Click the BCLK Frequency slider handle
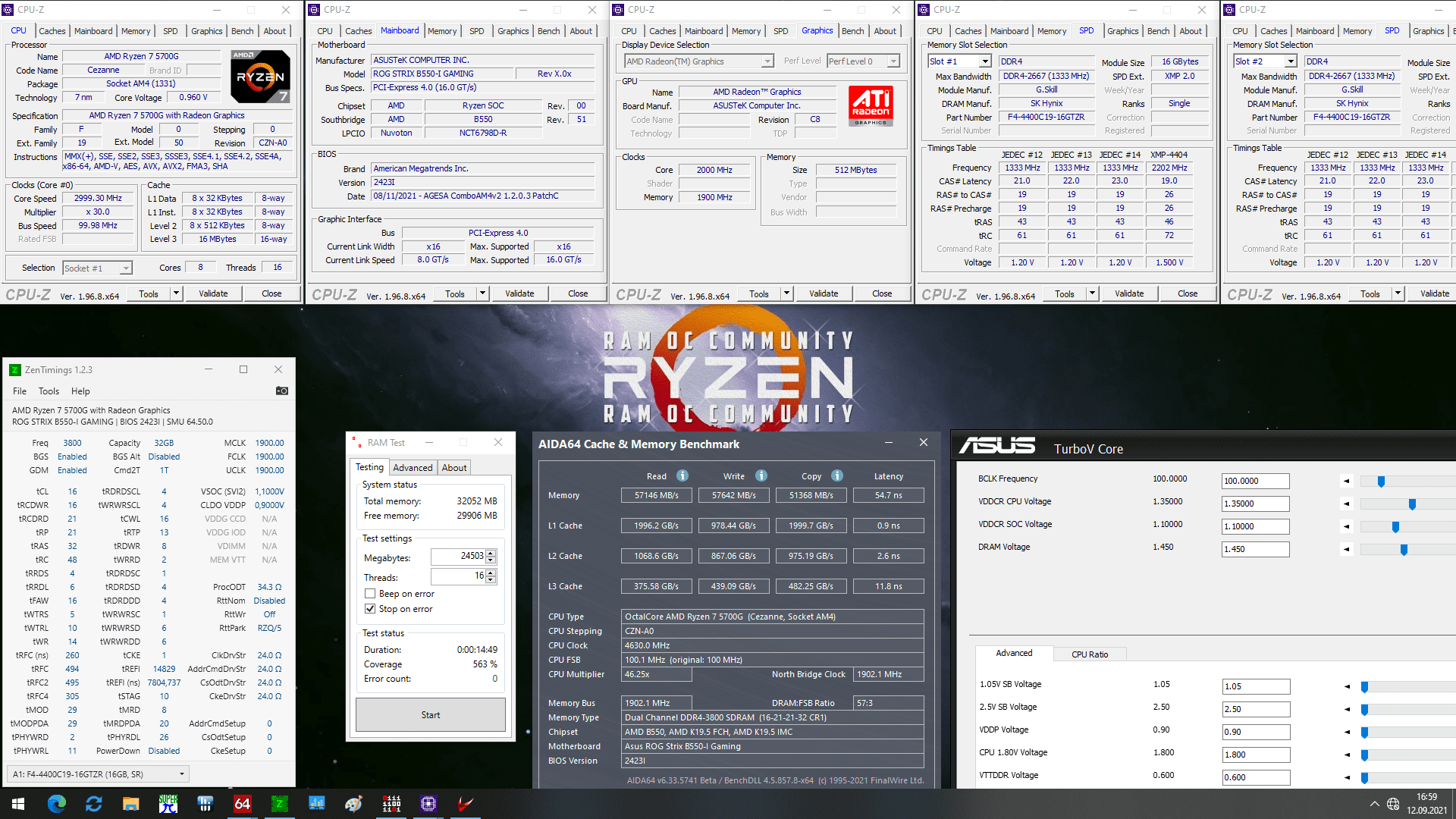 click(1381, 481)
